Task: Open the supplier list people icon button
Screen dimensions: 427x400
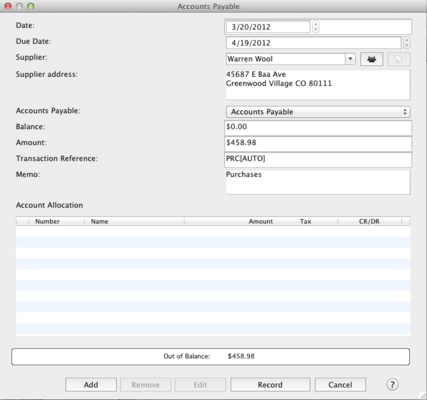Action: [x=371, y=59]
